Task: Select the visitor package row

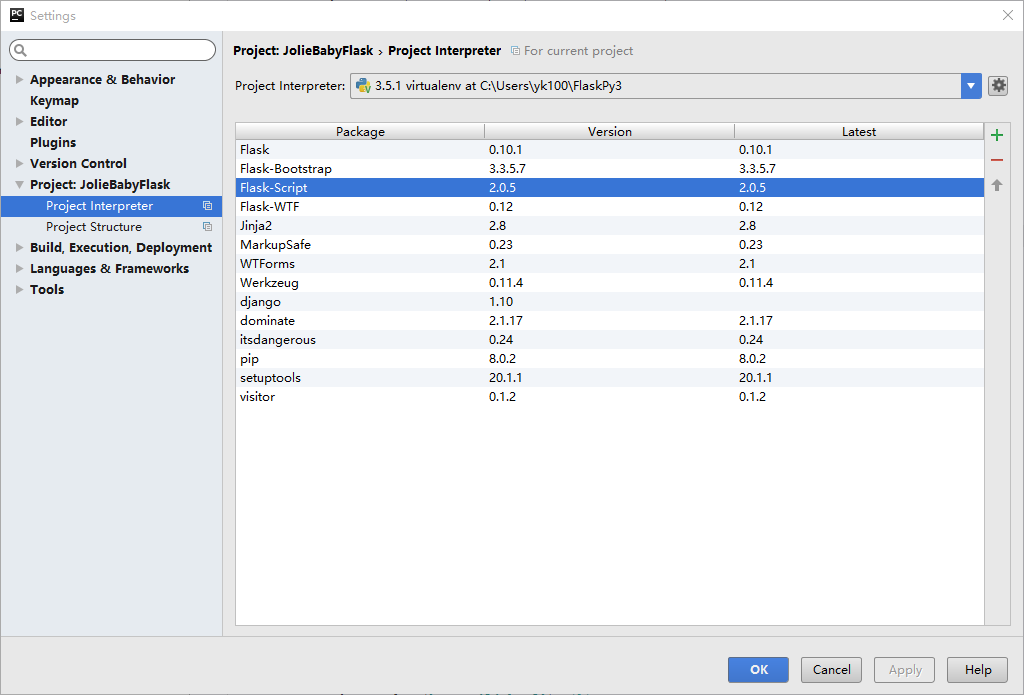Action: click(609, 396)
